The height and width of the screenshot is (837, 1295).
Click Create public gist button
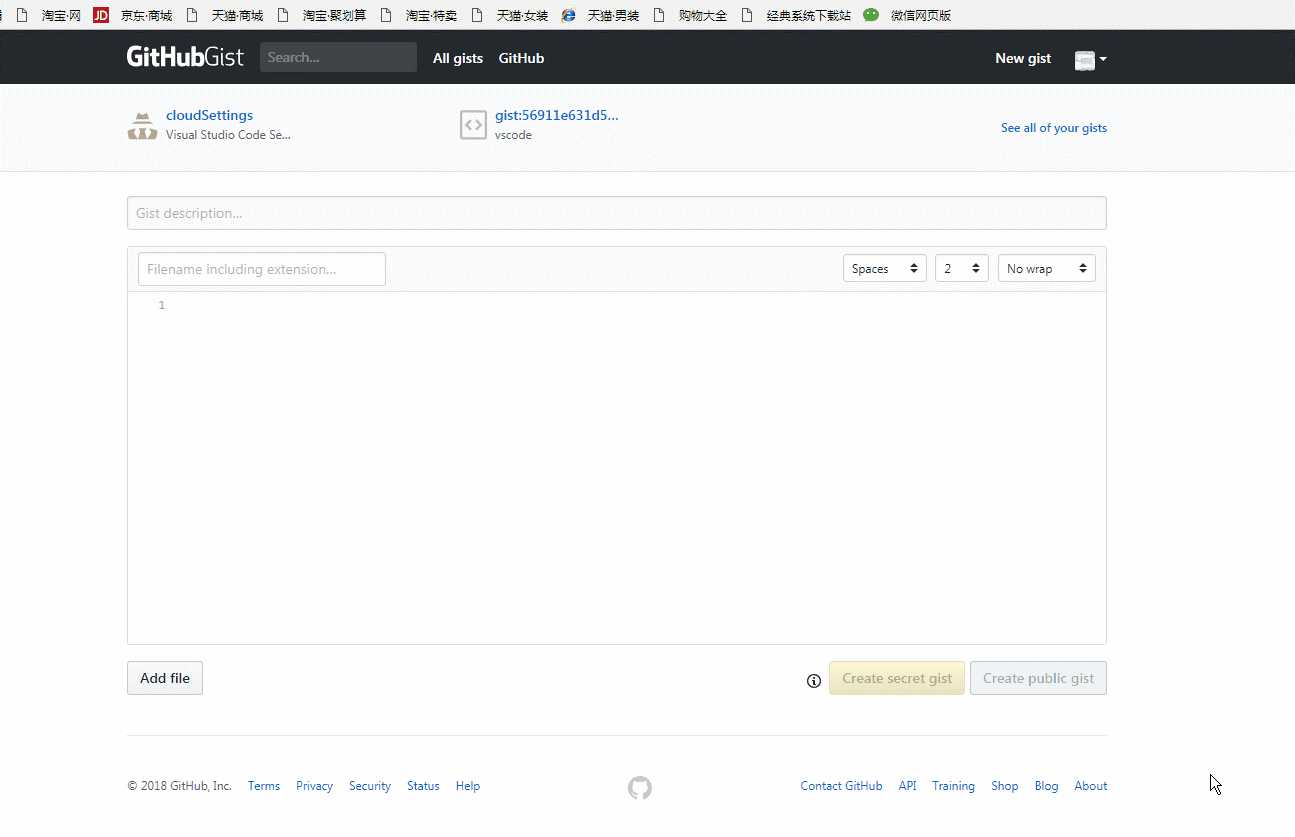(x=1038, y=678)
